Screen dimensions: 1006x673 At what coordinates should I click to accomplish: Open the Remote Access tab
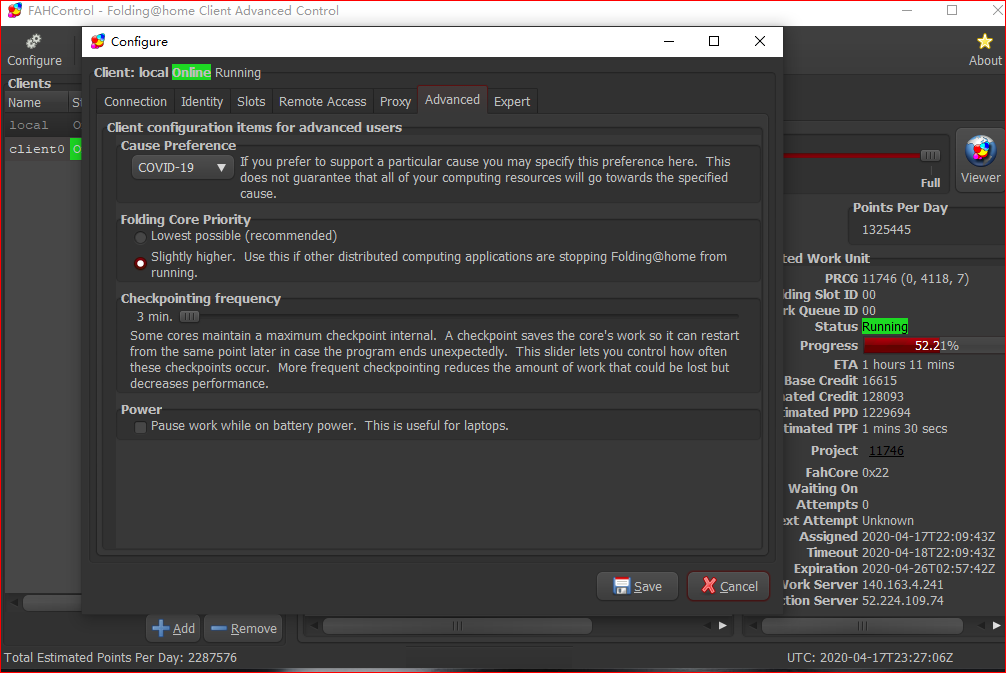(x=322, y=101)
